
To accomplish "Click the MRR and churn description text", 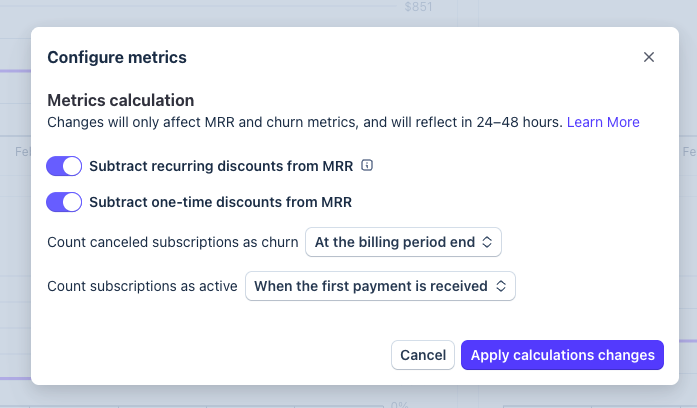I will tap(305, 122).
